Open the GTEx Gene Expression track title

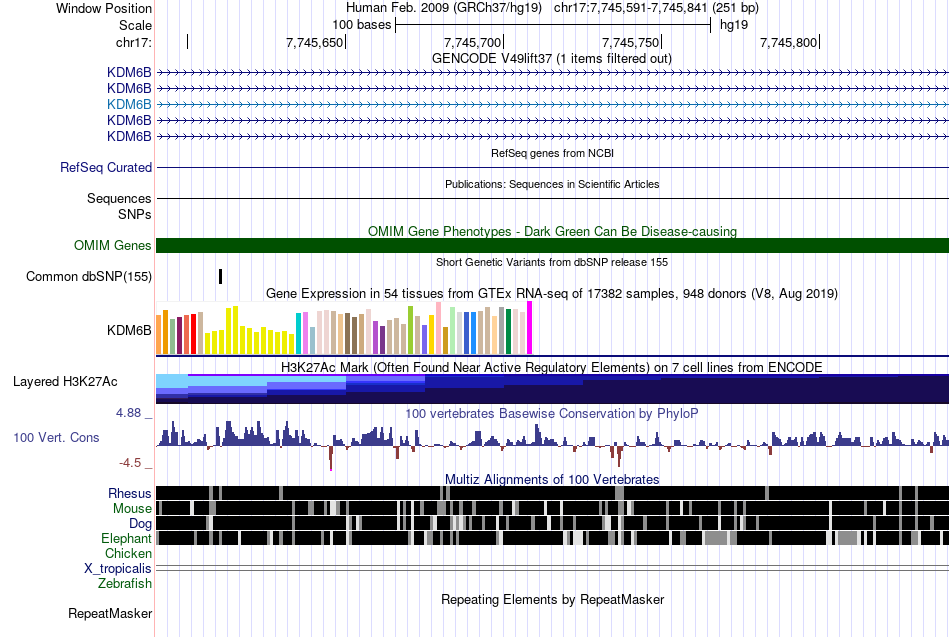[552, 293]
